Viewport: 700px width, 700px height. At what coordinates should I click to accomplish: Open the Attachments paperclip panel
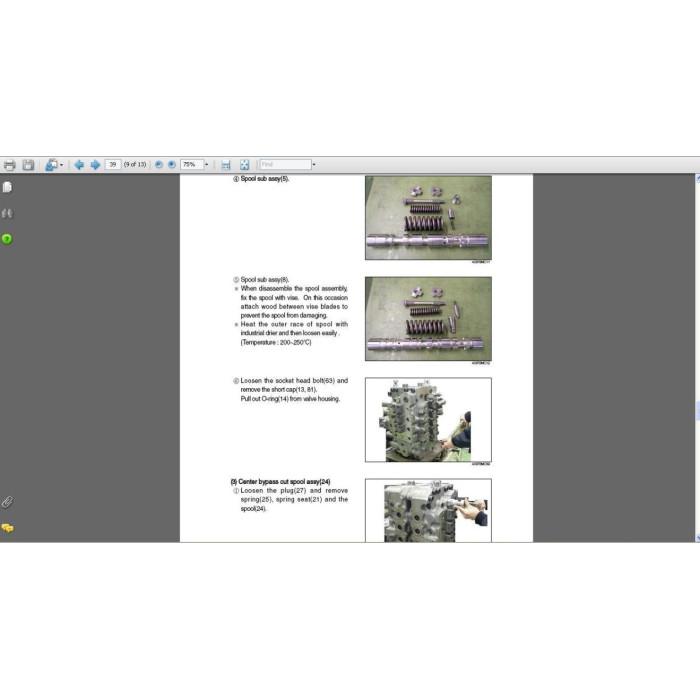point(7,502)
